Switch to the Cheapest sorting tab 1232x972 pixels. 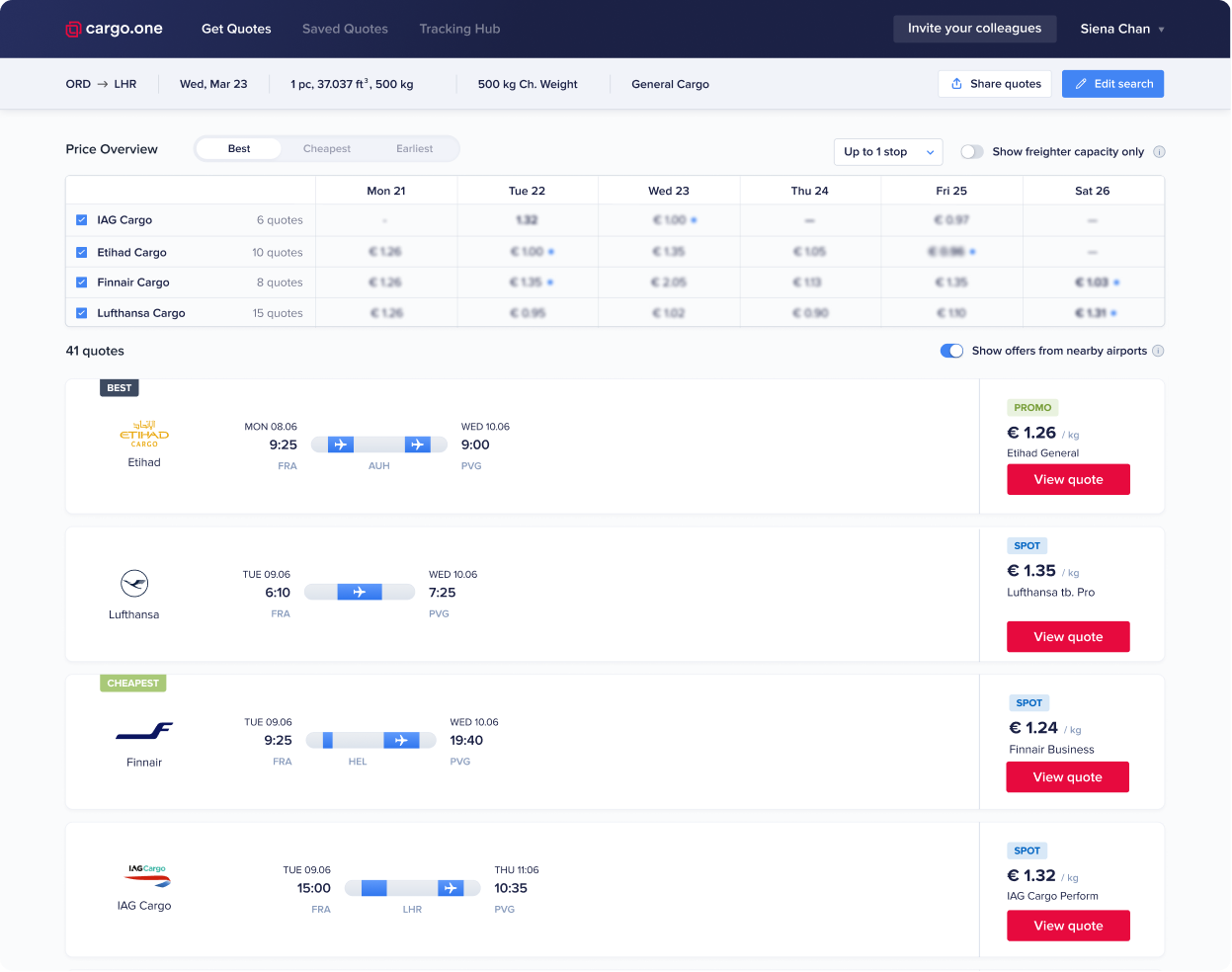point(326,148)
